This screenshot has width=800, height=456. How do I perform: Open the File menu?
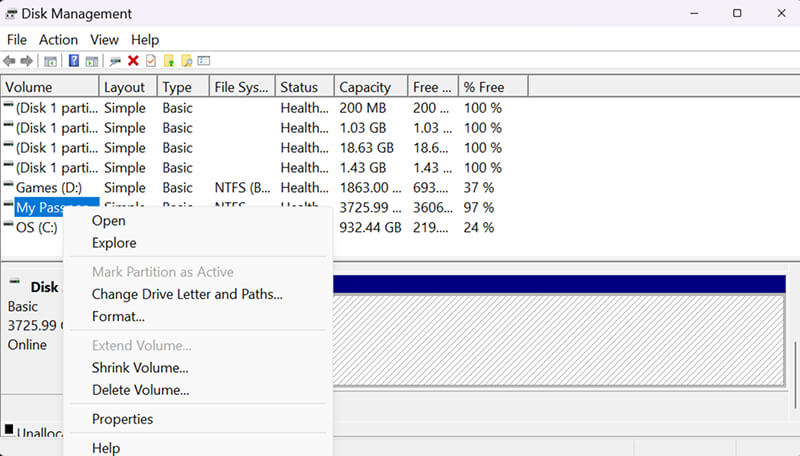click(x=17, y=40)
